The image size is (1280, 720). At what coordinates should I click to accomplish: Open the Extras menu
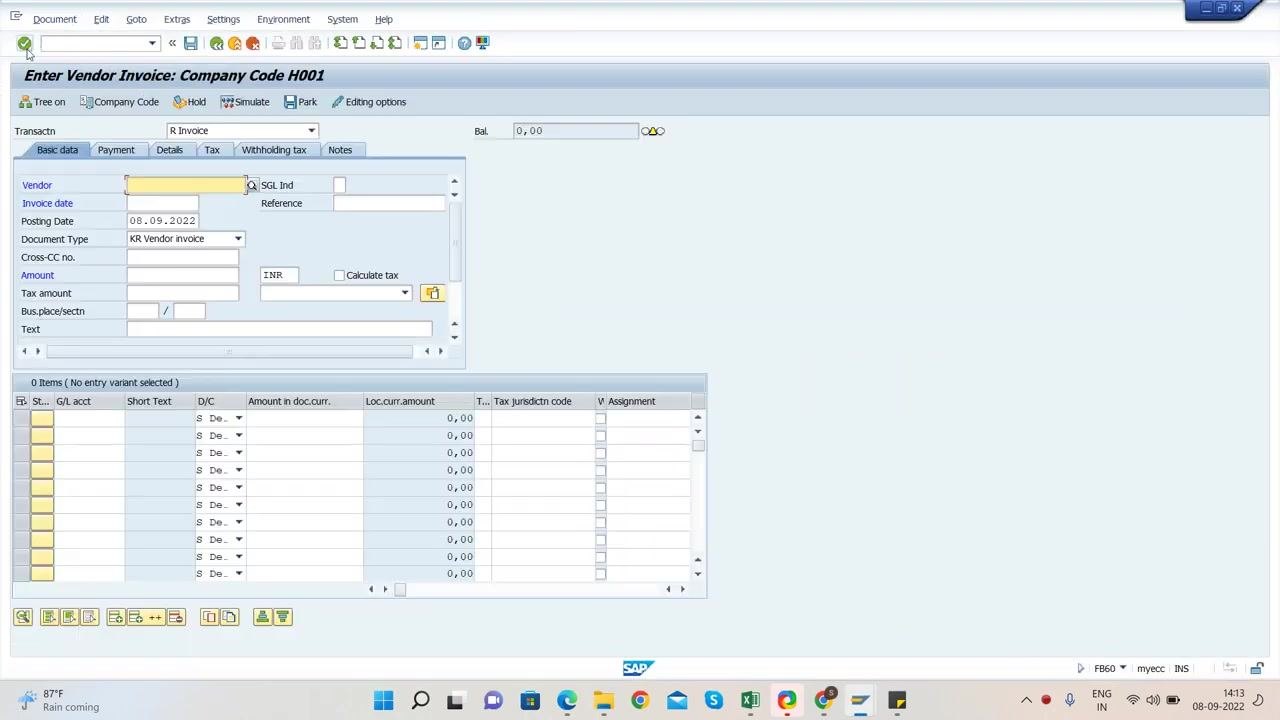177,19
